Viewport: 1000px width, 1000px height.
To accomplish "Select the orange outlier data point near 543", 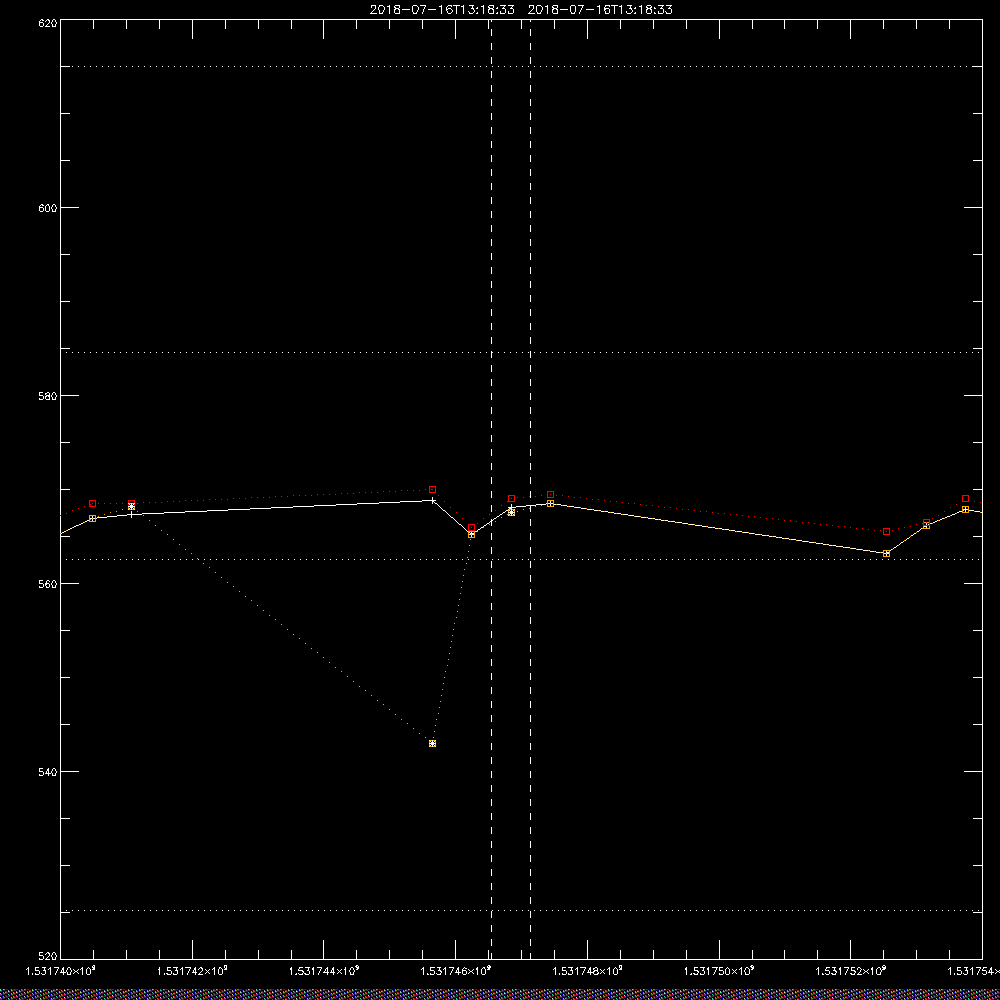I will point(432,744).
